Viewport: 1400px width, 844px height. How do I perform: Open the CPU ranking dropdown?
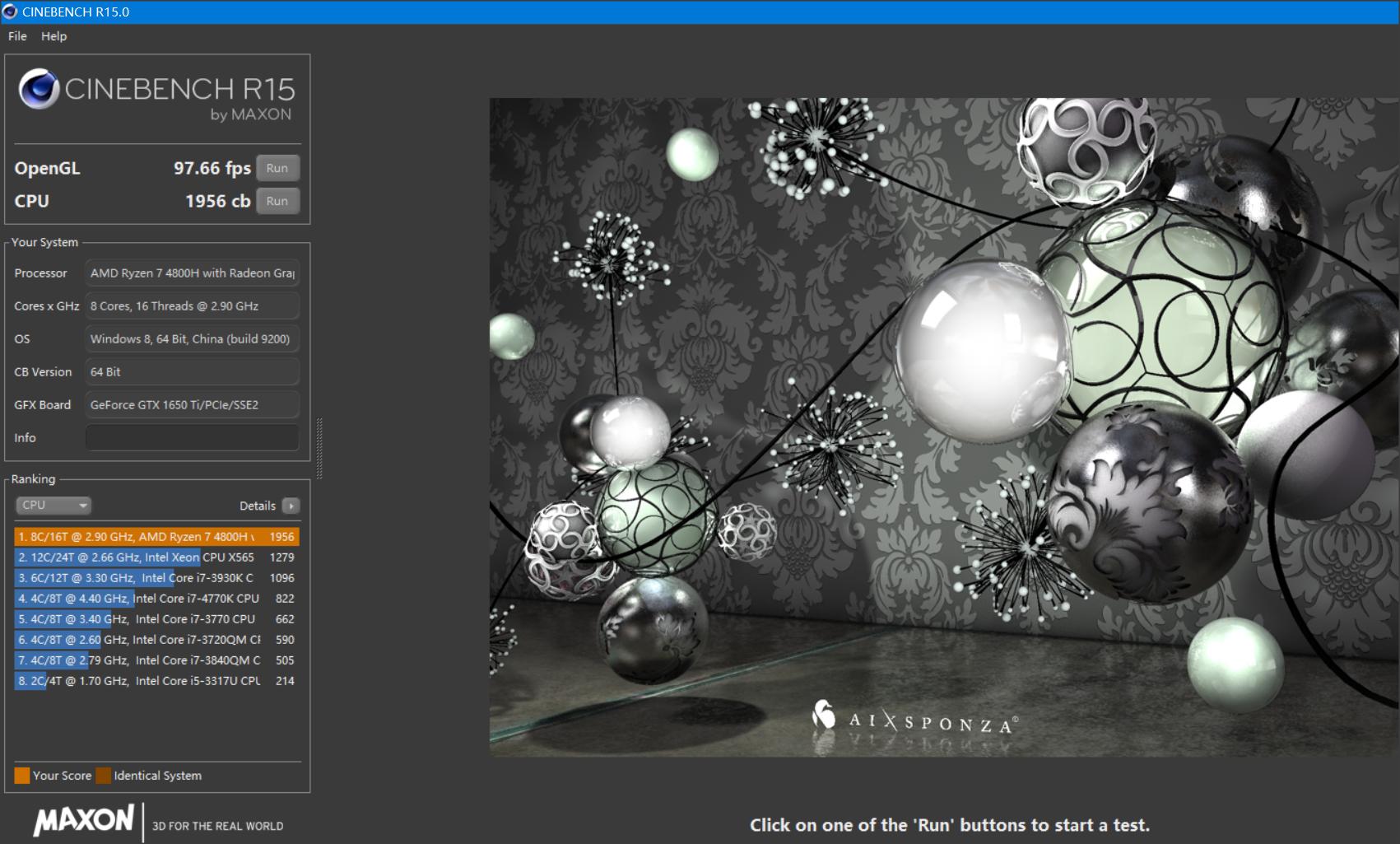53,506
